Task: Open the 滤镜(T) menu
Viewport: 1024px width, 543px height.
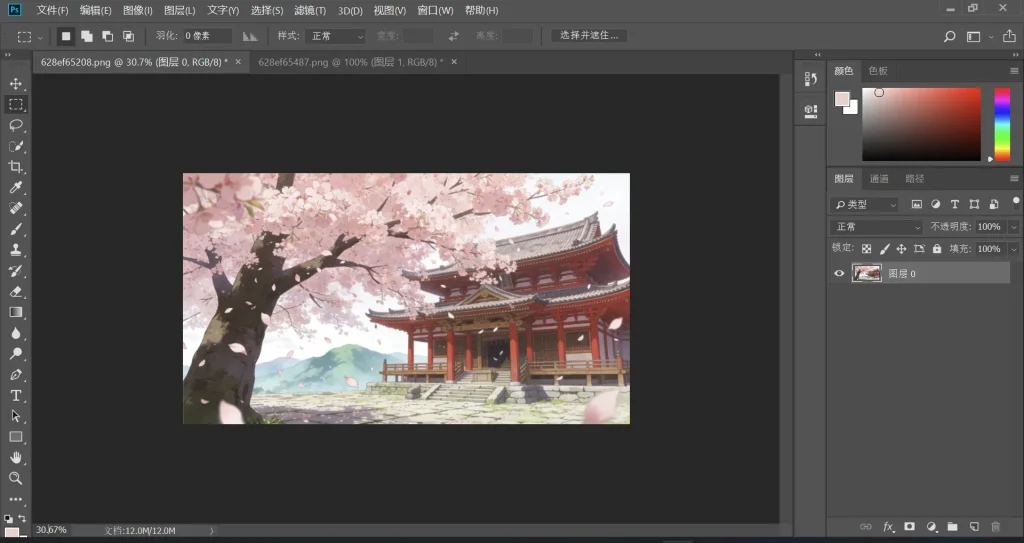Action: click(x=310, y=10)
